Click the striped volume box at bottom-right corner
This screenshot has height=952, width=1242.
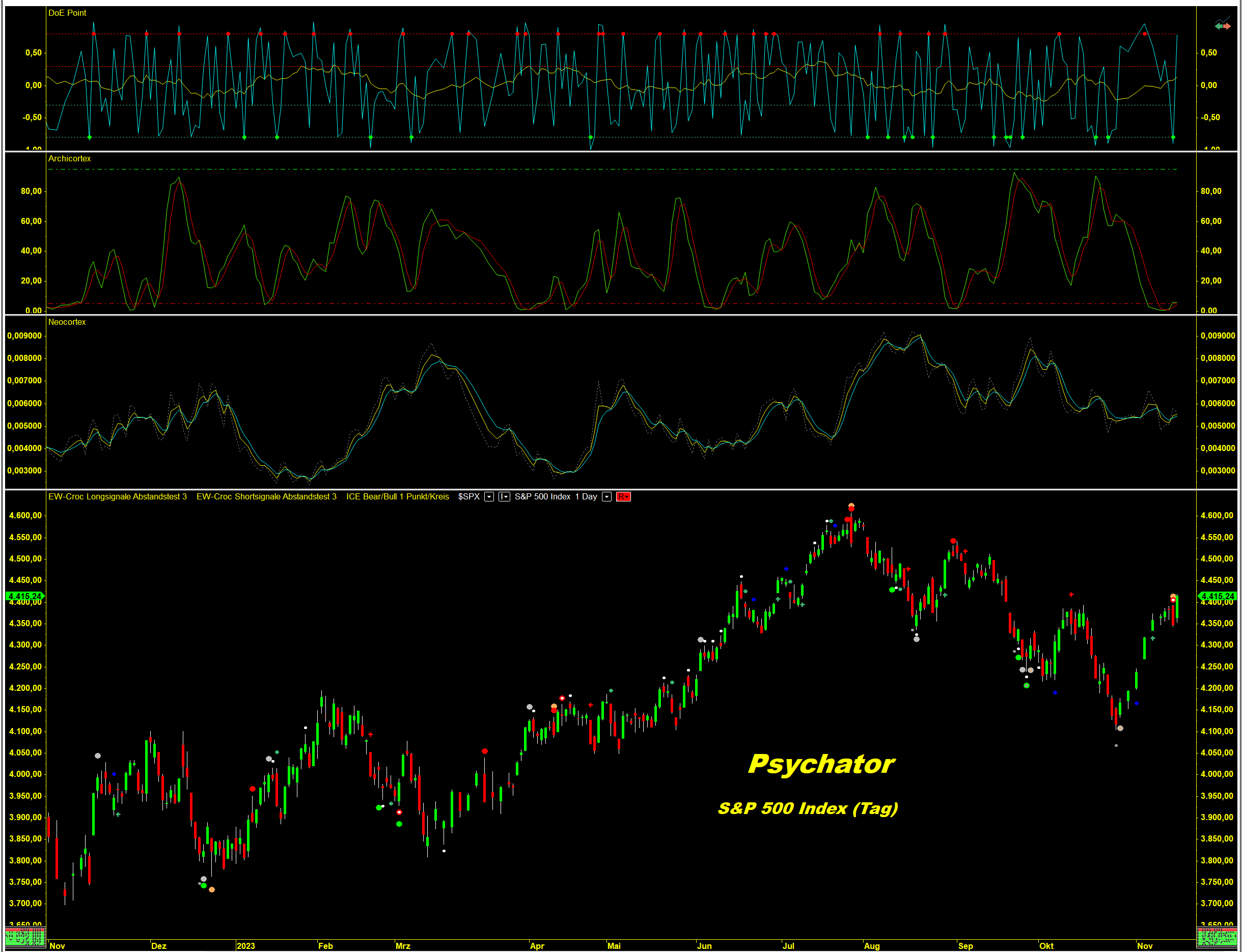[x=1217, y=938]
